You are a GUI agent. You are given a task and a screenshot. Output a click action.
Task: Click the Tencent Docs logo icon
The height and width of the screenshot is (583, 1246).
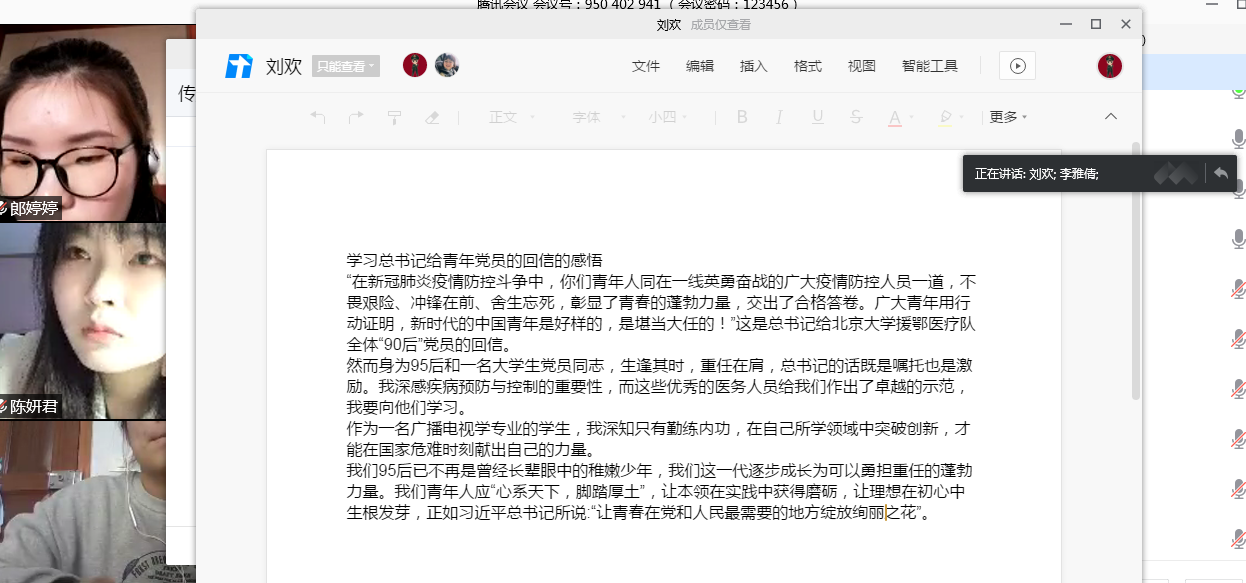(239, 66)
